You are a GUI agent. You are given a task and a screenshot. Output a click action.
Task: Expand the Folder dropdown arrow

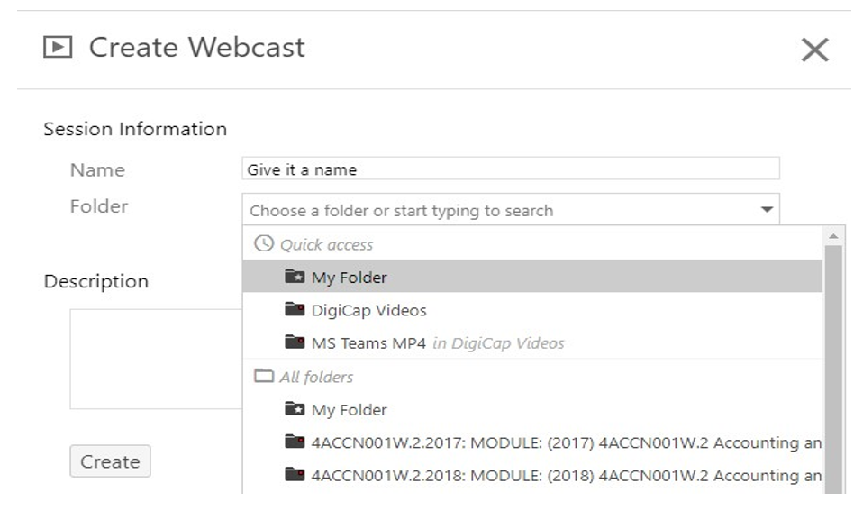pos(767,209)
